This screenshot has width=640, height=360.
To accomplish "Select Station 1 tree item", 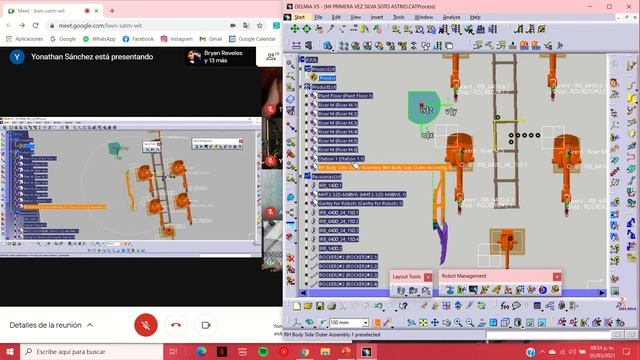I will (x=341, y=158).
